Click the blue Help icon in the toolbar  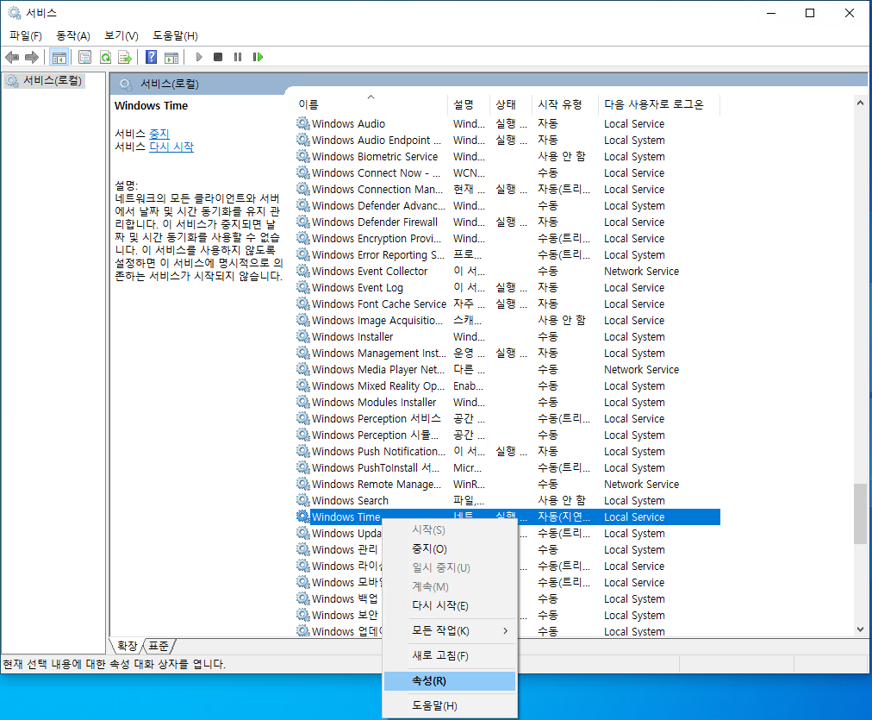click(x=151, y=58)
